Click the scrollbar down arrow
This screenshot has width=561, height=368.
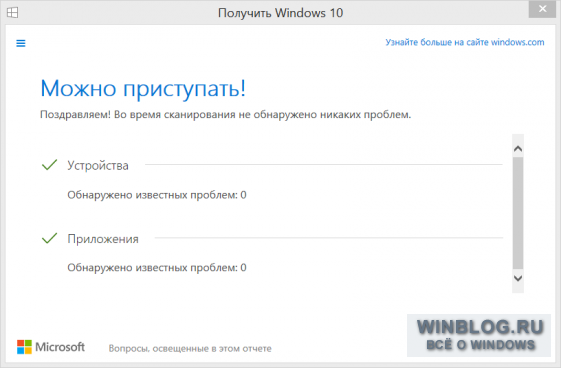(518, 278)
